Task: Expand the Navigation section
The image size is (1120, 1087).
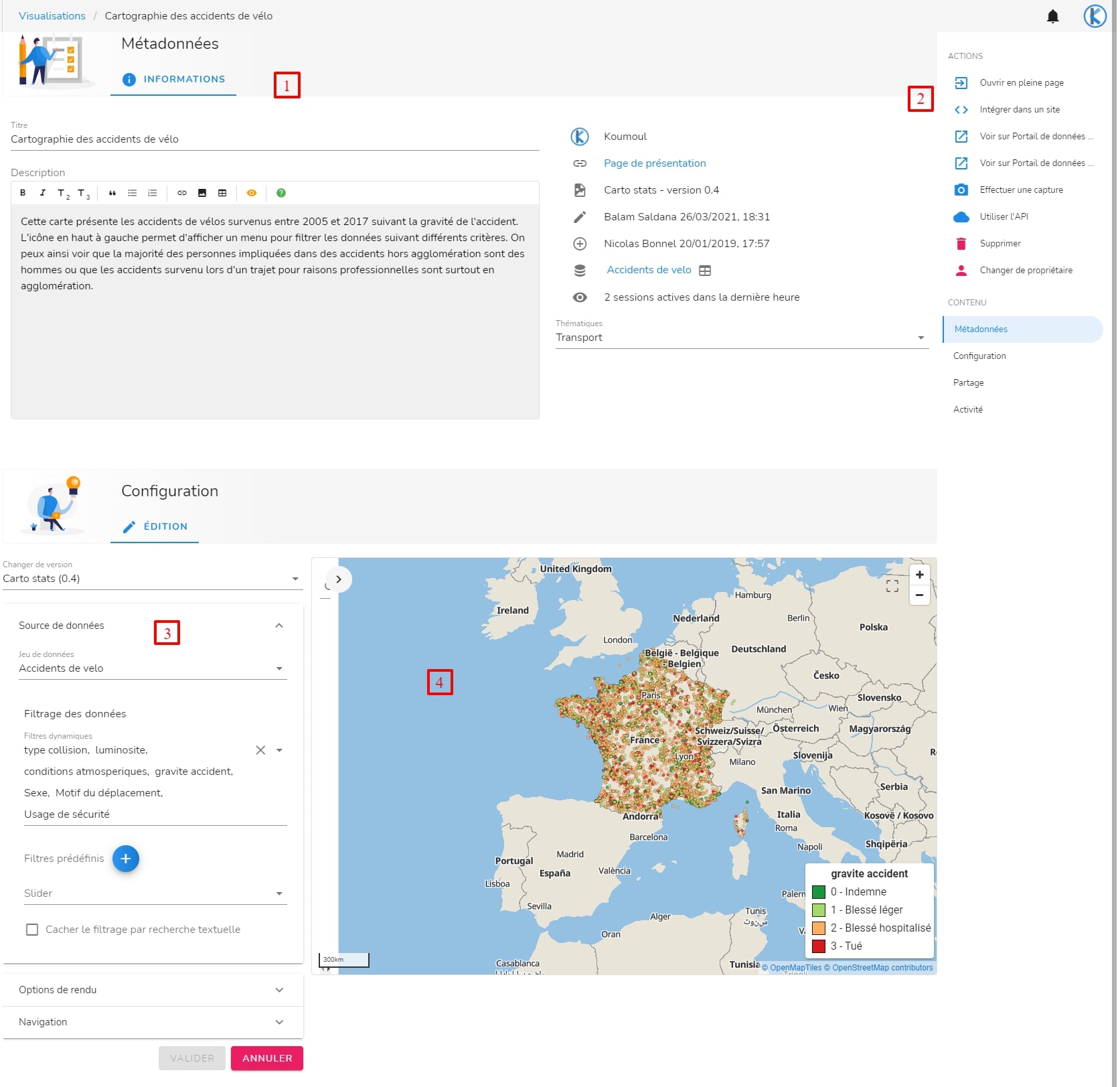Action: 153,1022
